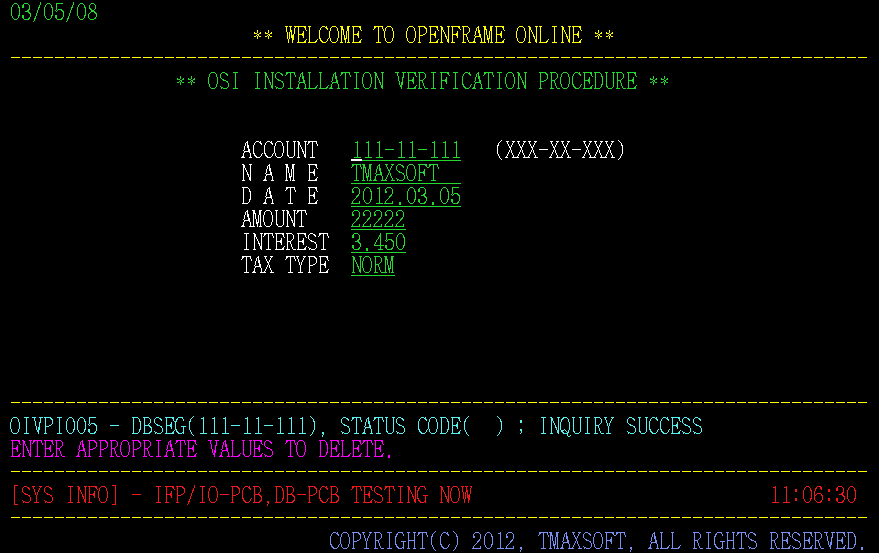
Task: Click the TAX TYPE label
Action: point(285,266)
